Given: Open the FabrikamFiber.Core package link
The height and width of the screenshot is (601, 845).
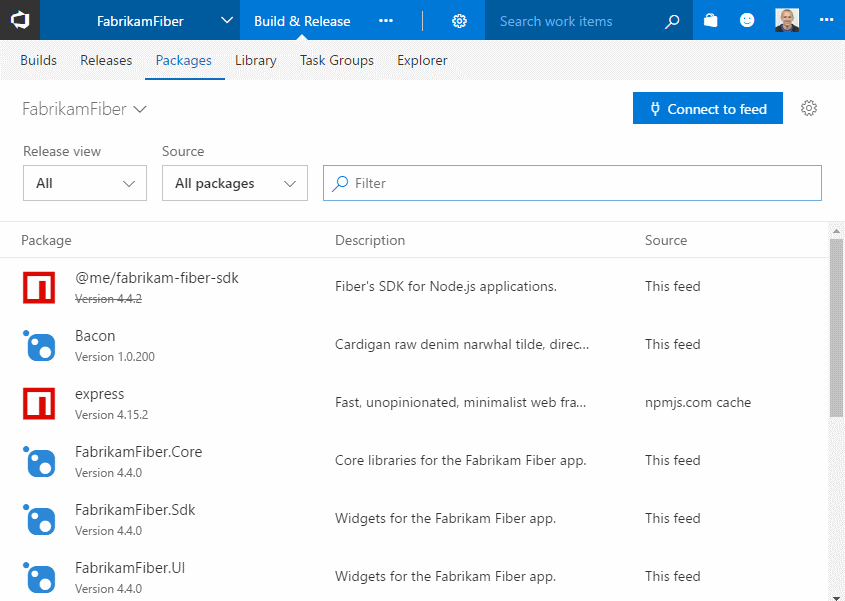Looking at the screenshot, I should click(138, 452).
